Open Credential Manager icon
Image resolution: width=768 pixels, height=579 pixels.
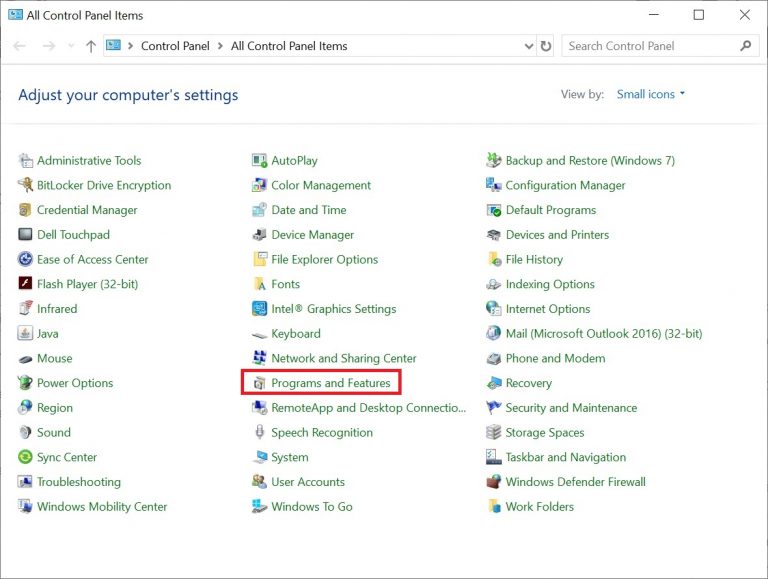click(25, 210)
